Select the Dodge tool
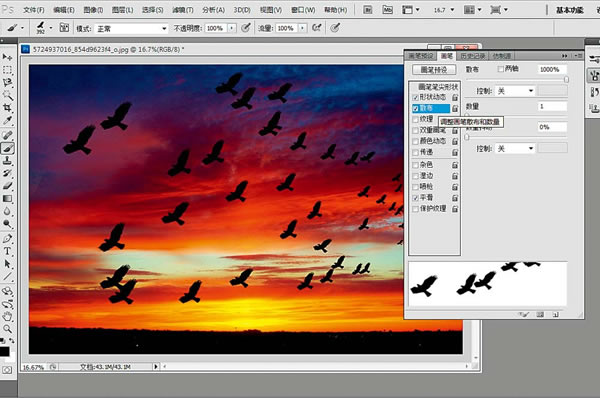The image size is (600, 398). click(7, 224)
